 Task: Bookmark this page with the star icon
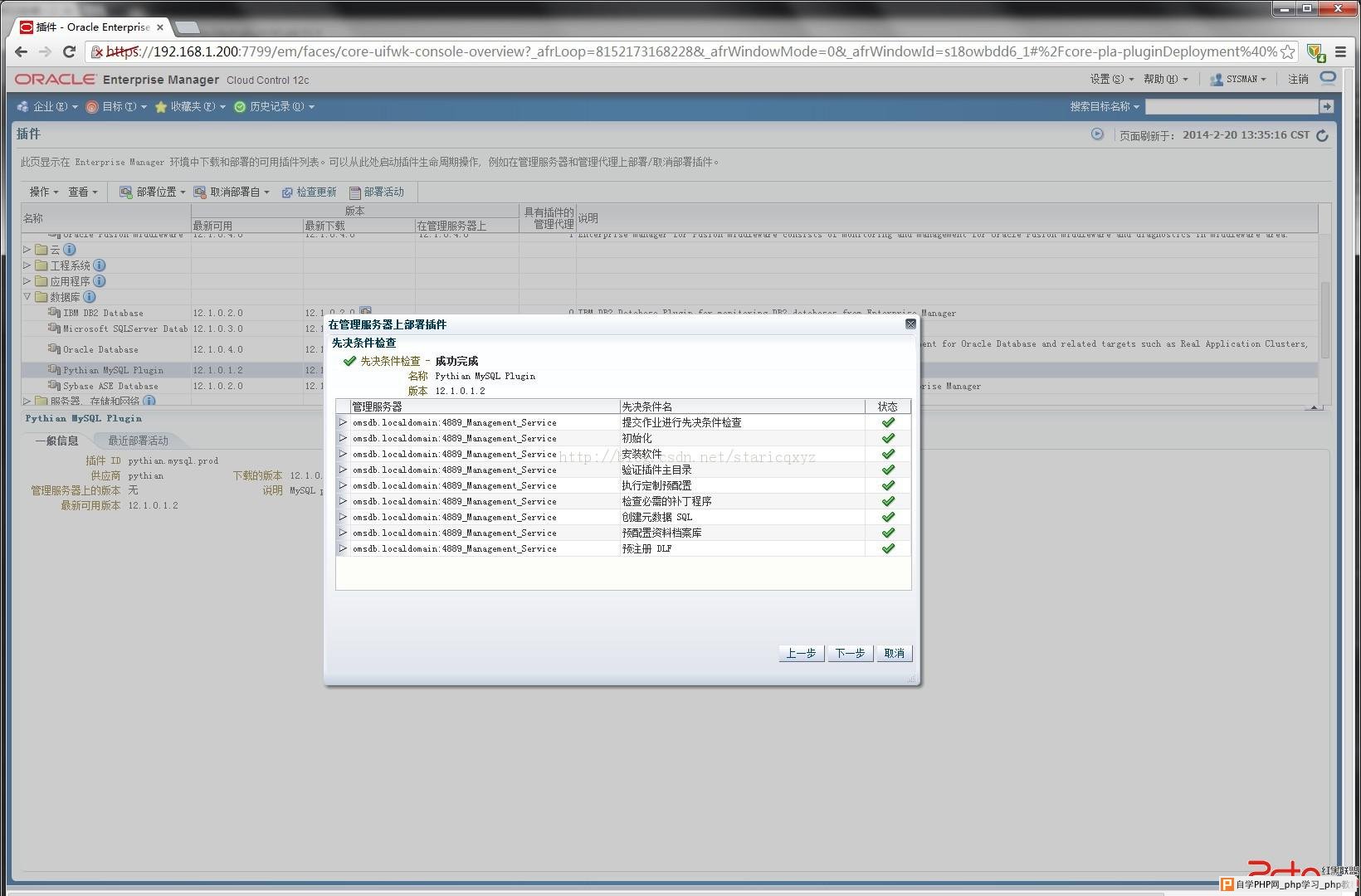pos(1287,51)
